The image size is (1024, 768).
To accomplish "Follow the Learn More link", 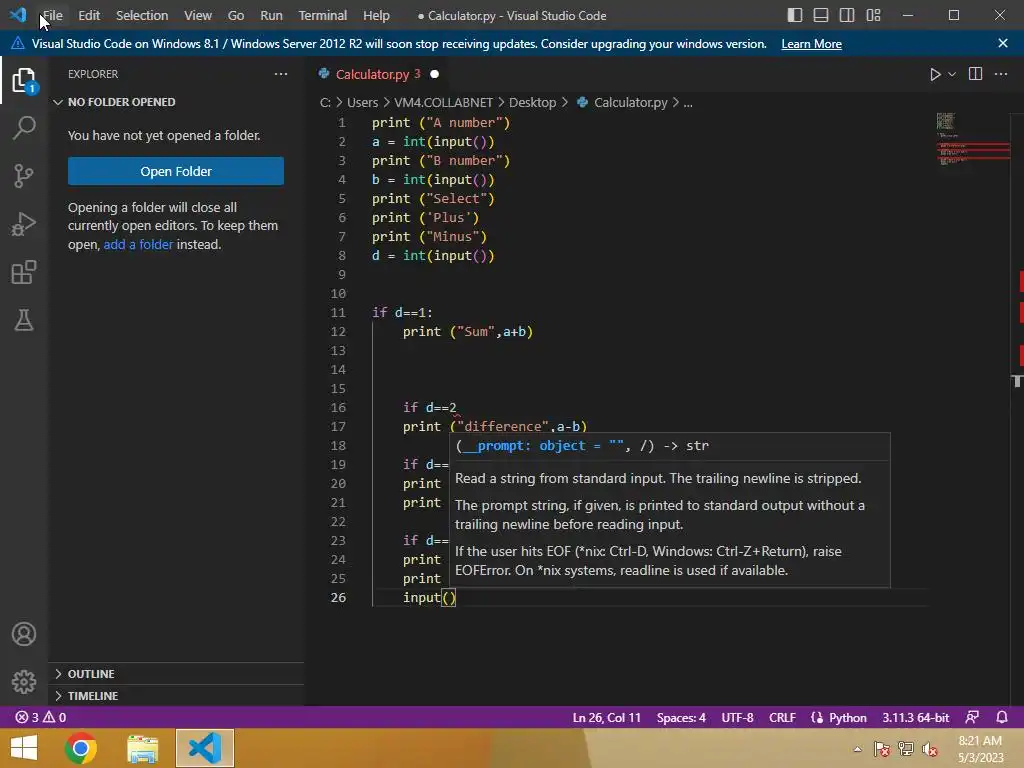I will [x=811, y=44].
